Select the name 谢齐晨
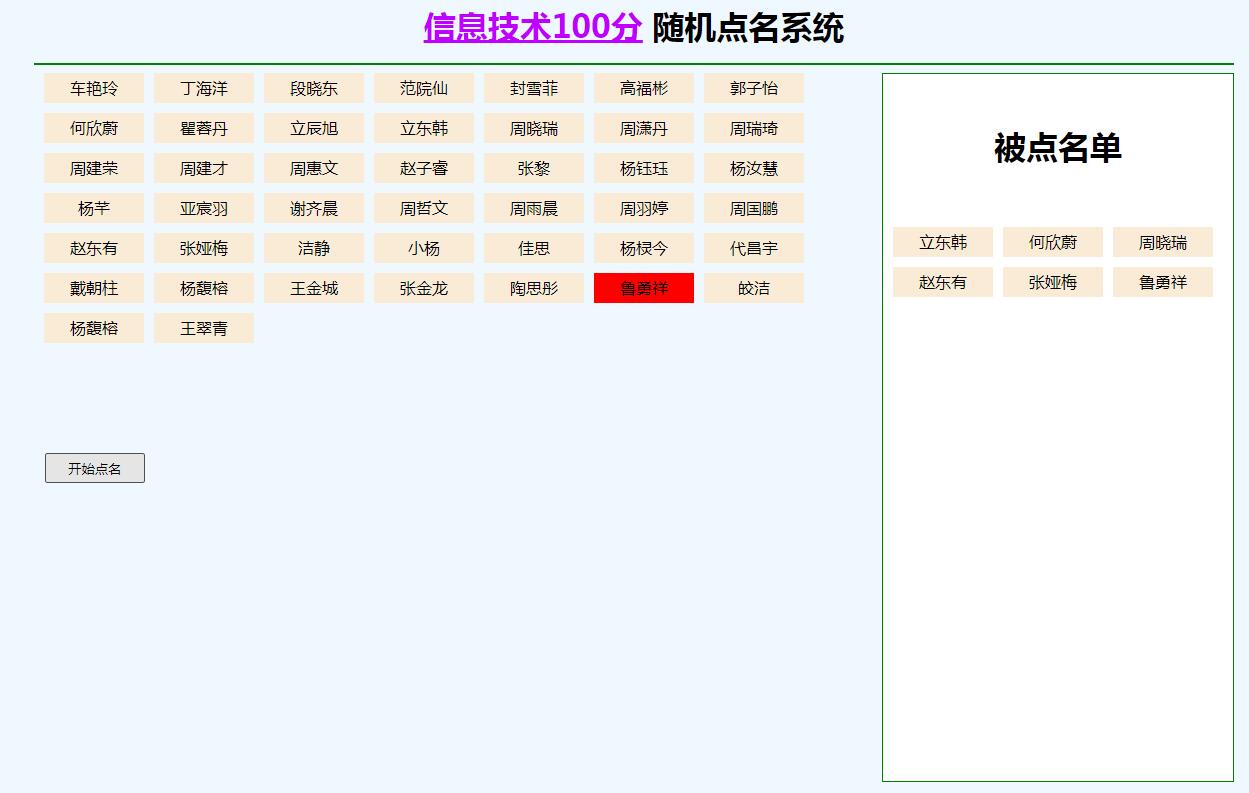 coord(314,208)
